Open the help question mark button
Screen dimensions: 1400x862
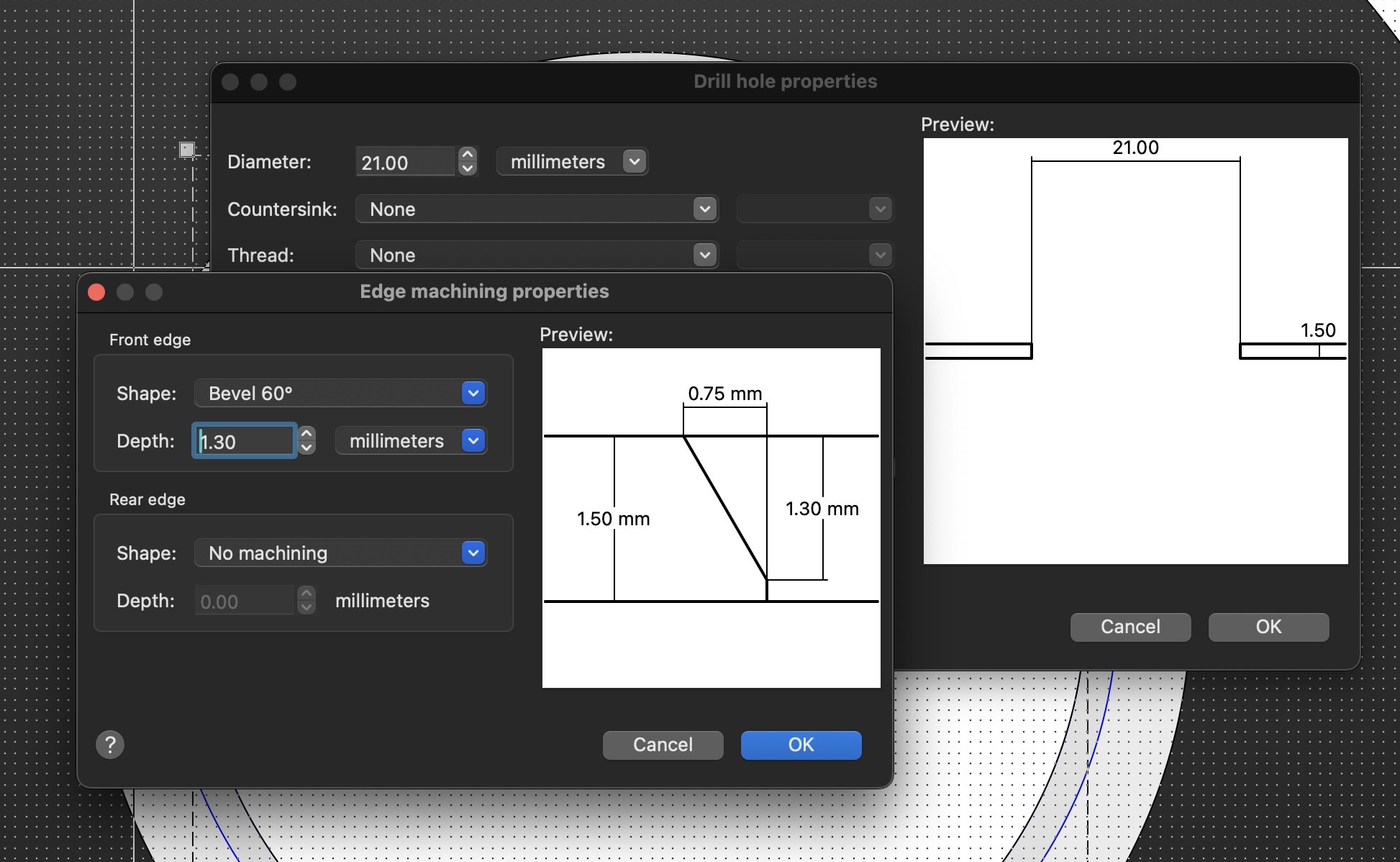click(110, 745)
